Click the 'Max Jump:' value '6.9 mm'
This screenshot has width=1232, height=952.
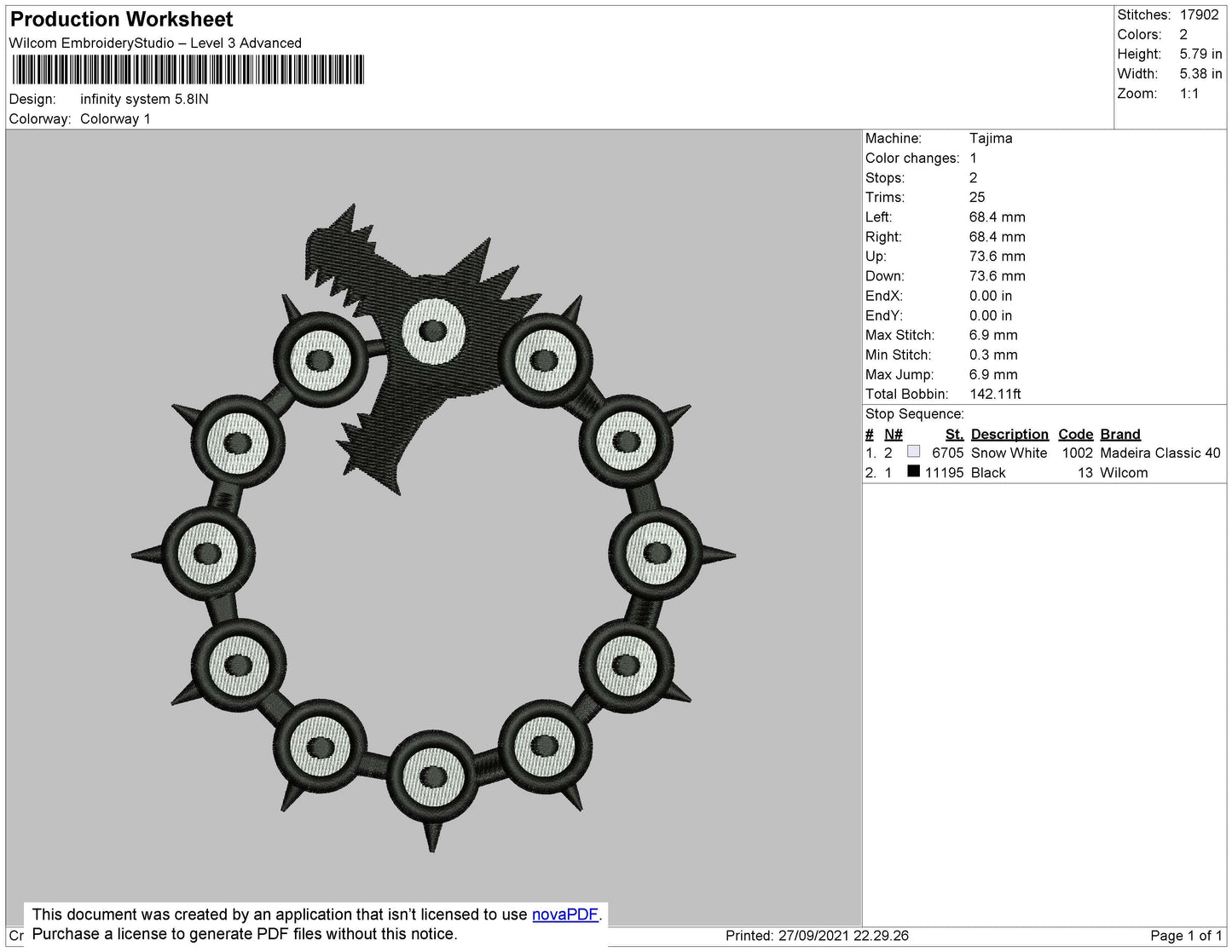coord(993,375)
